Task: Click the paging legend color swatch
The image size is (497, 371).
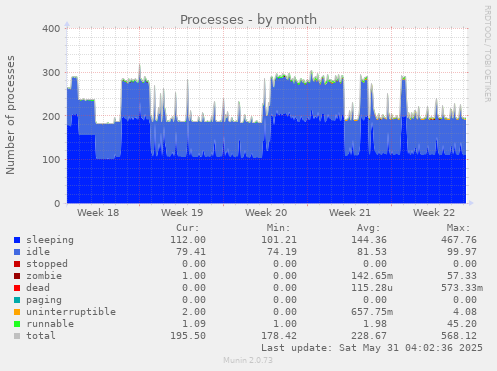Action: tap(17, 300)
